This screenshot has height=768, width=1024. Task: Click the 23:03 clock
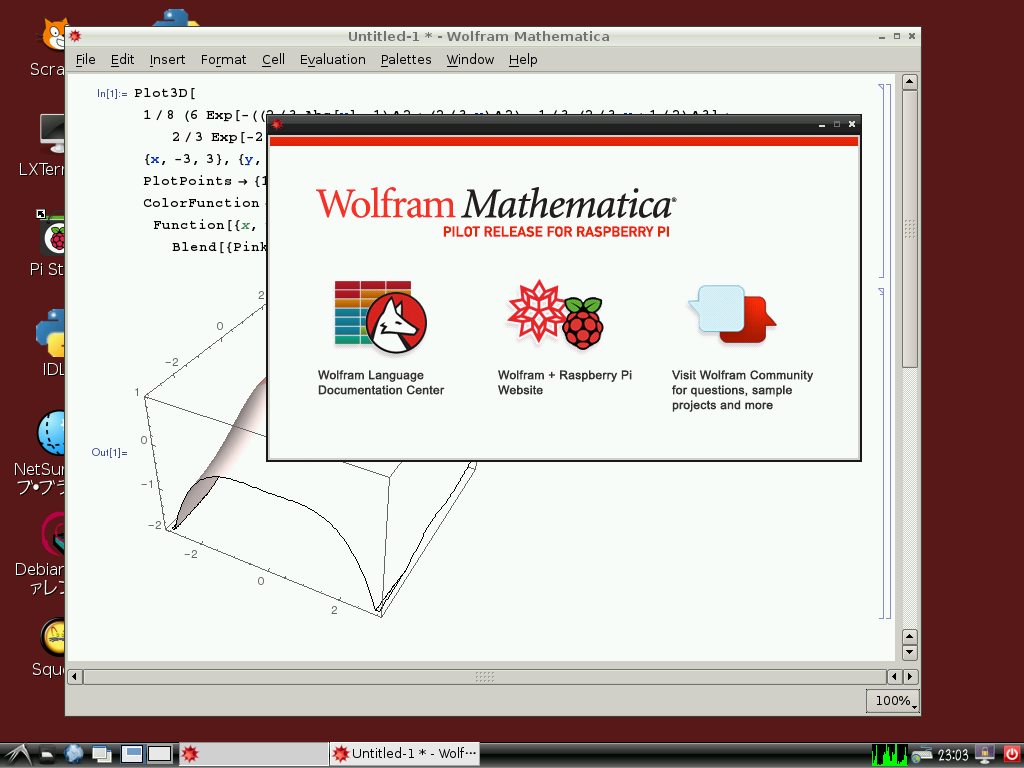click(x=953, y=756)
